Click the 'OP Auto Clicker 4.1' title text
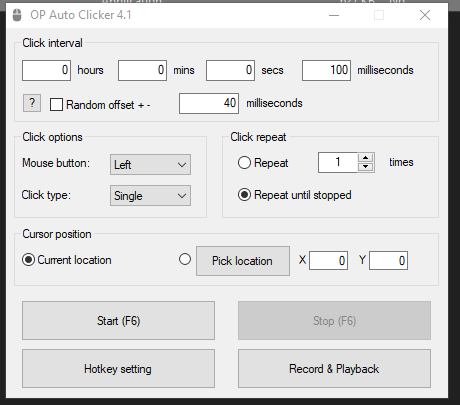460x405 pixels. (x=81, y=15)
